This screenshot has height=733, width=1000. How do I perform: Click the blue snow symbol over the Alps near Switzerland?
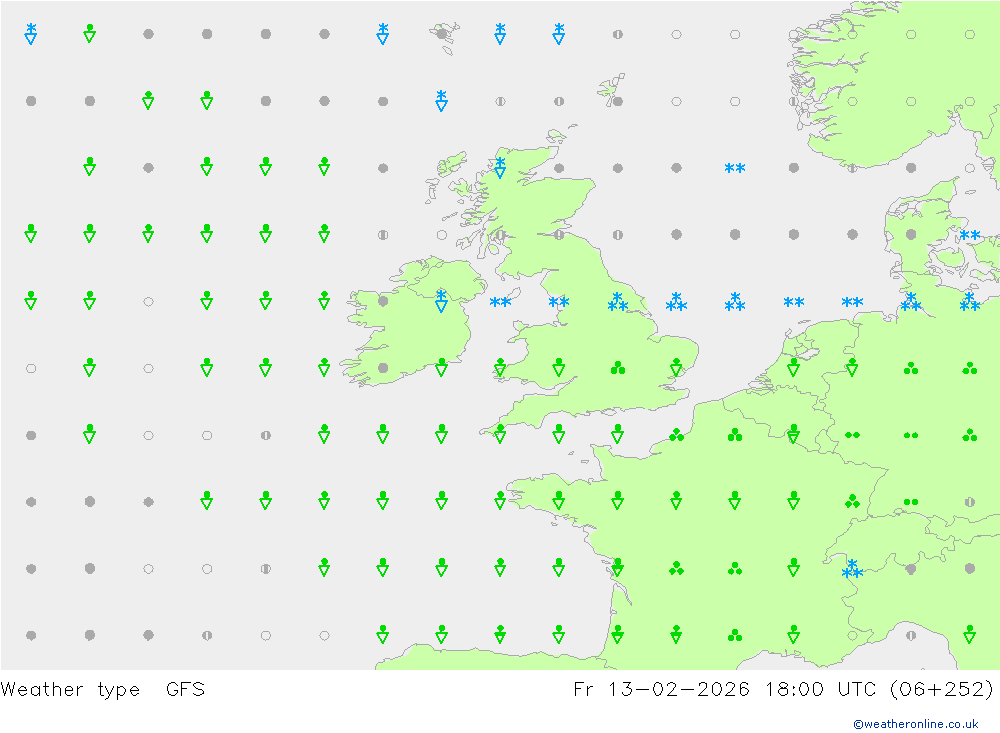point(852,568)
